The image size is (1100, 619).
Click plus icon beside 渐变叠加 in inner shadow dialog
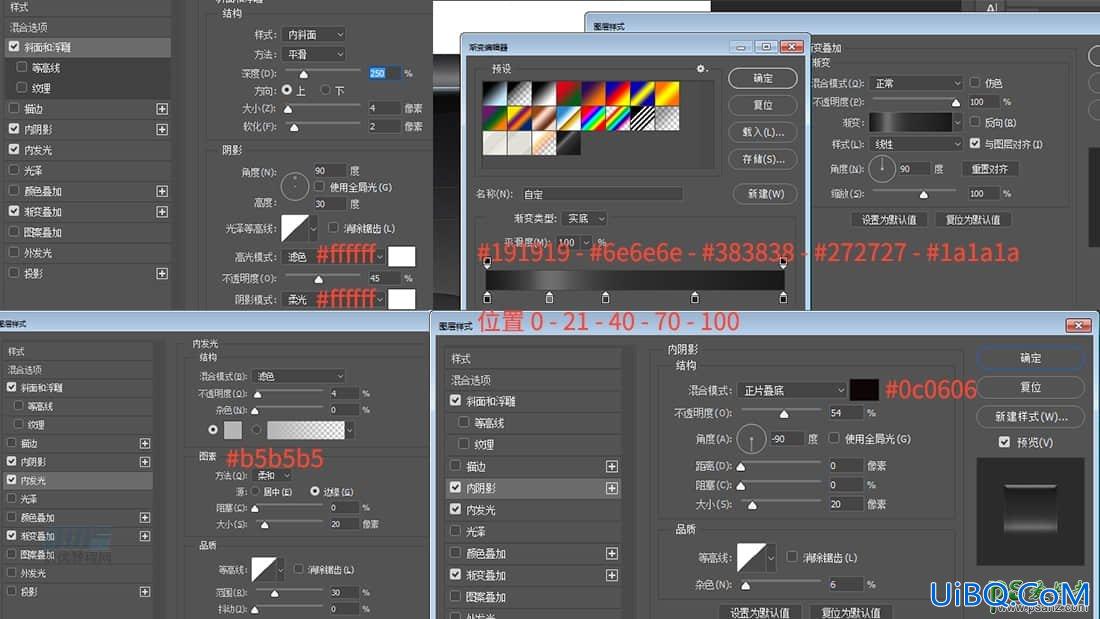click(x=612, y=575)
